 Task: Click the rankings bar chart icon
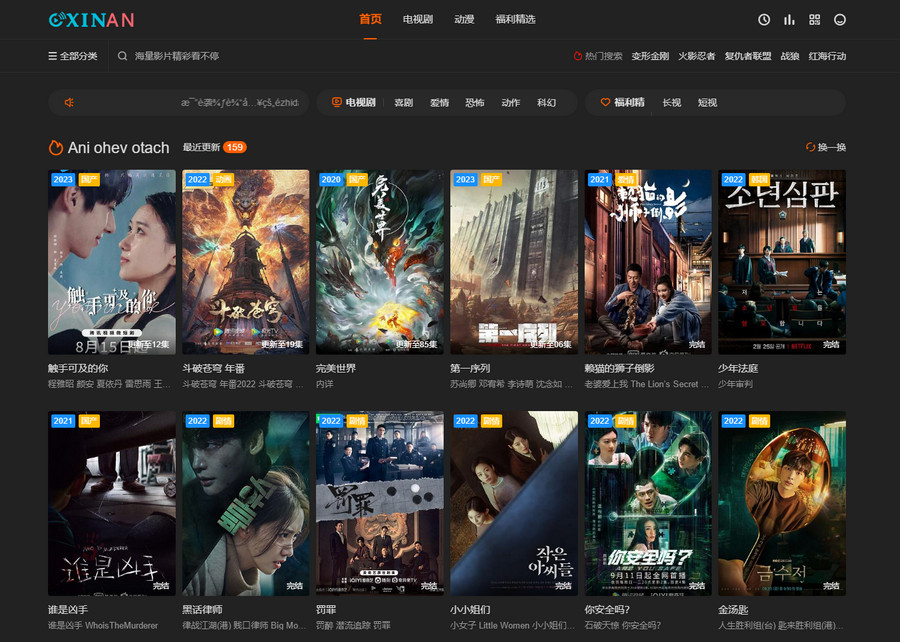[789, 19]
